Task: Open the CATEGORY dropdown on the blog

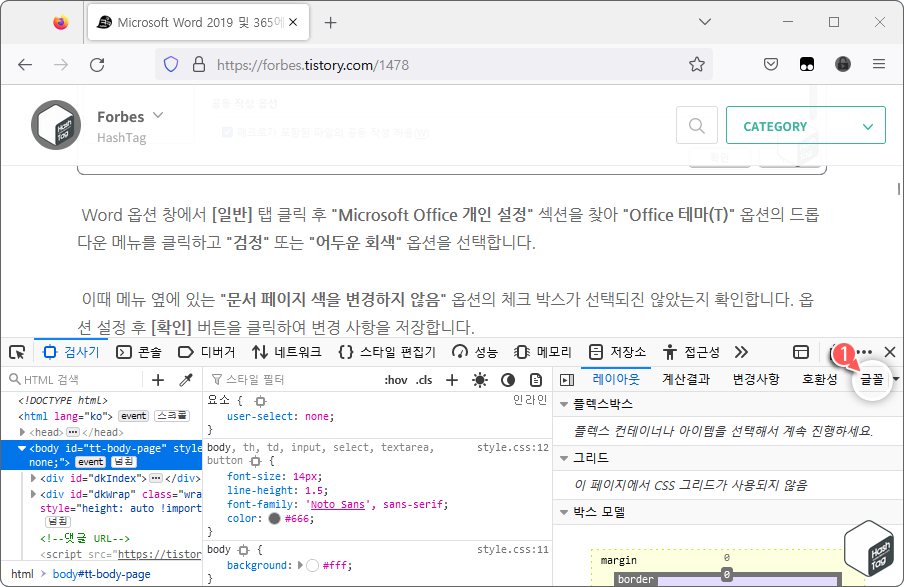Action: [x=805, y=125]
